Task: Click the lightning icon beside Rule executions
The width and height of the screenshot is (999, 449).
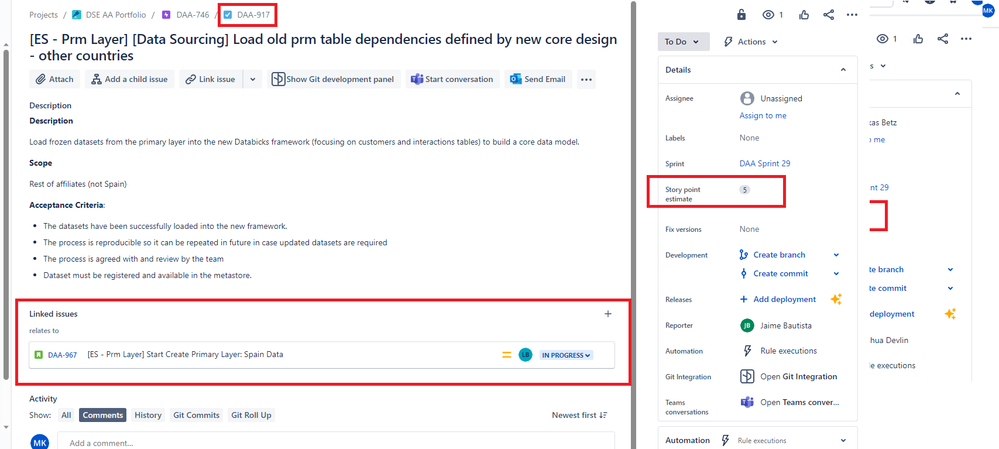Action: point(747,351)
